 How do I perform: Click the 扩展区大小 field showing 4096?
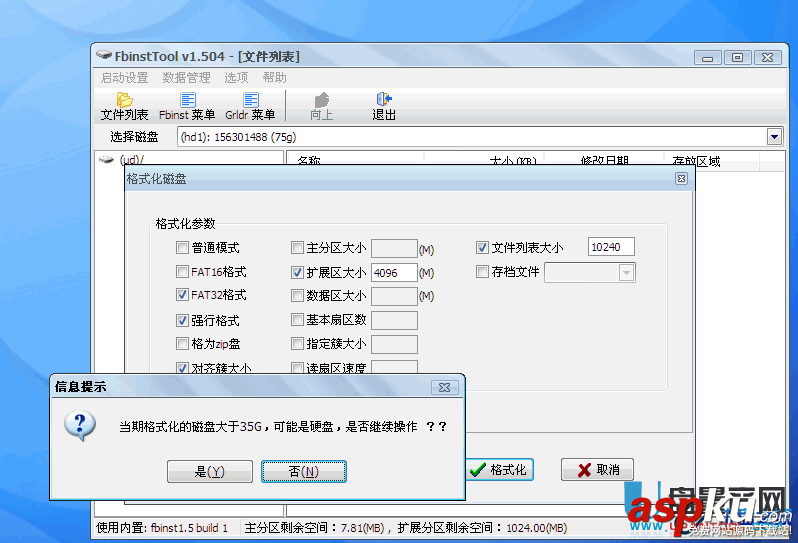[x=394, y=273]
